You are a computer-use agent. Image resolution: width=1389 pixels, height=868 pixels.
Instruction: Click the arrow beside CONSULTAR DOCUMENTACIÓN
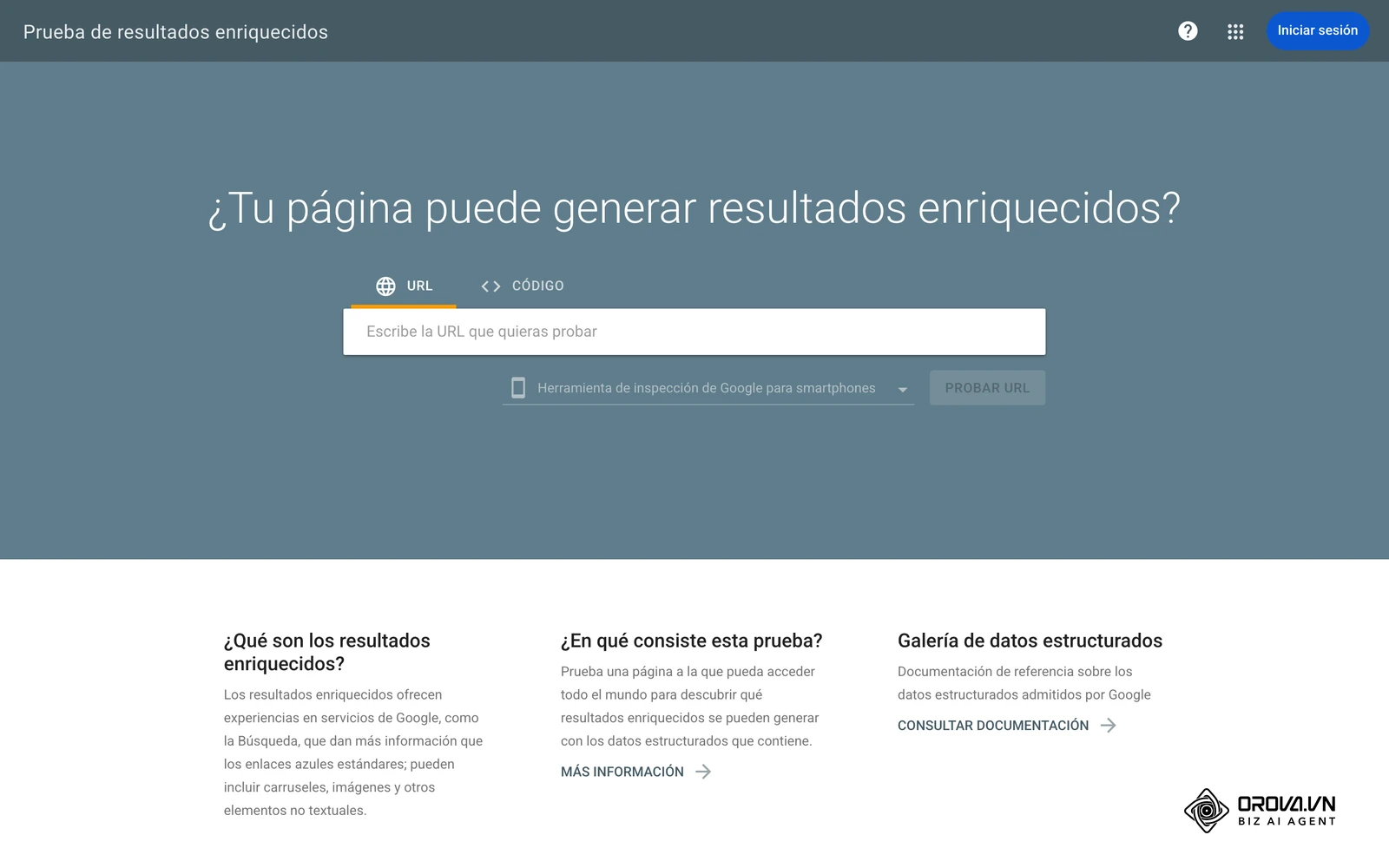pyautogui.click(x=1109, y=726)
